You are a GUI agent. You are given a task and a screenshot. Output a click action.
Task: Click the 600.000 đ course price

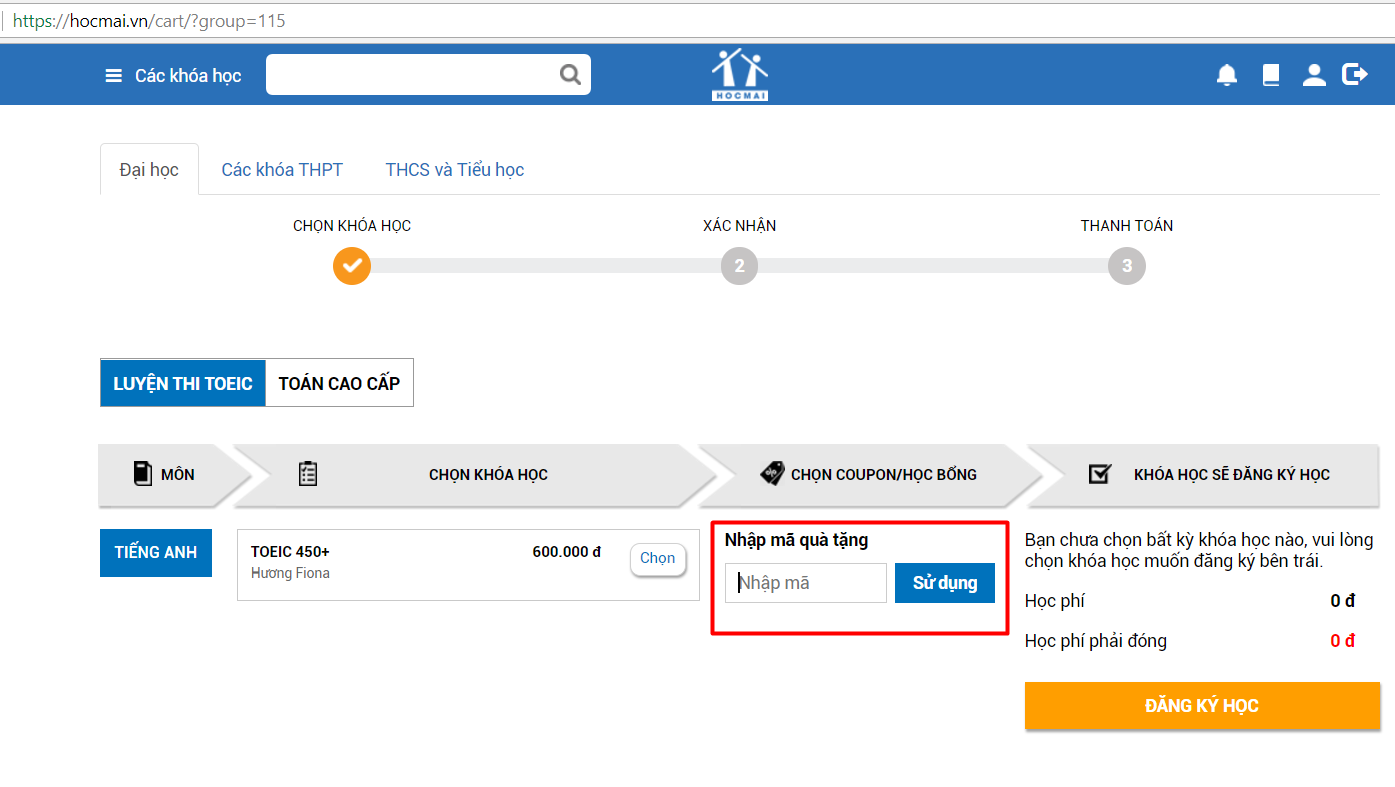pos(567,552)
